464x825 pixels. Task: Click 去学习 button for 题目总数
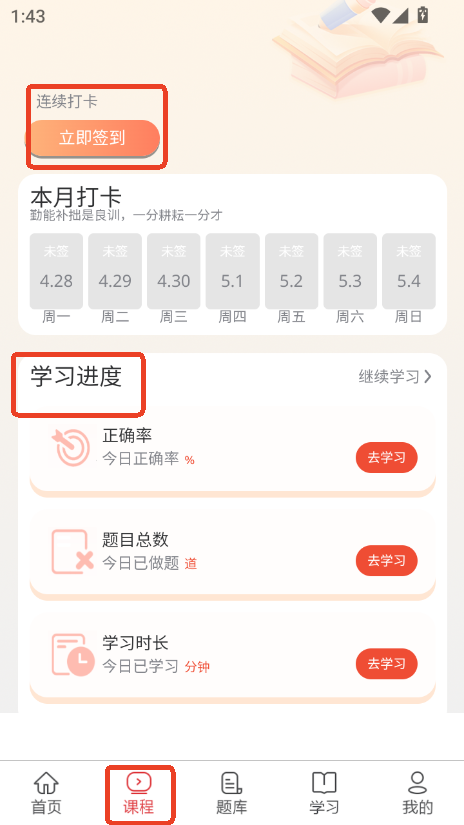(387, 561)
